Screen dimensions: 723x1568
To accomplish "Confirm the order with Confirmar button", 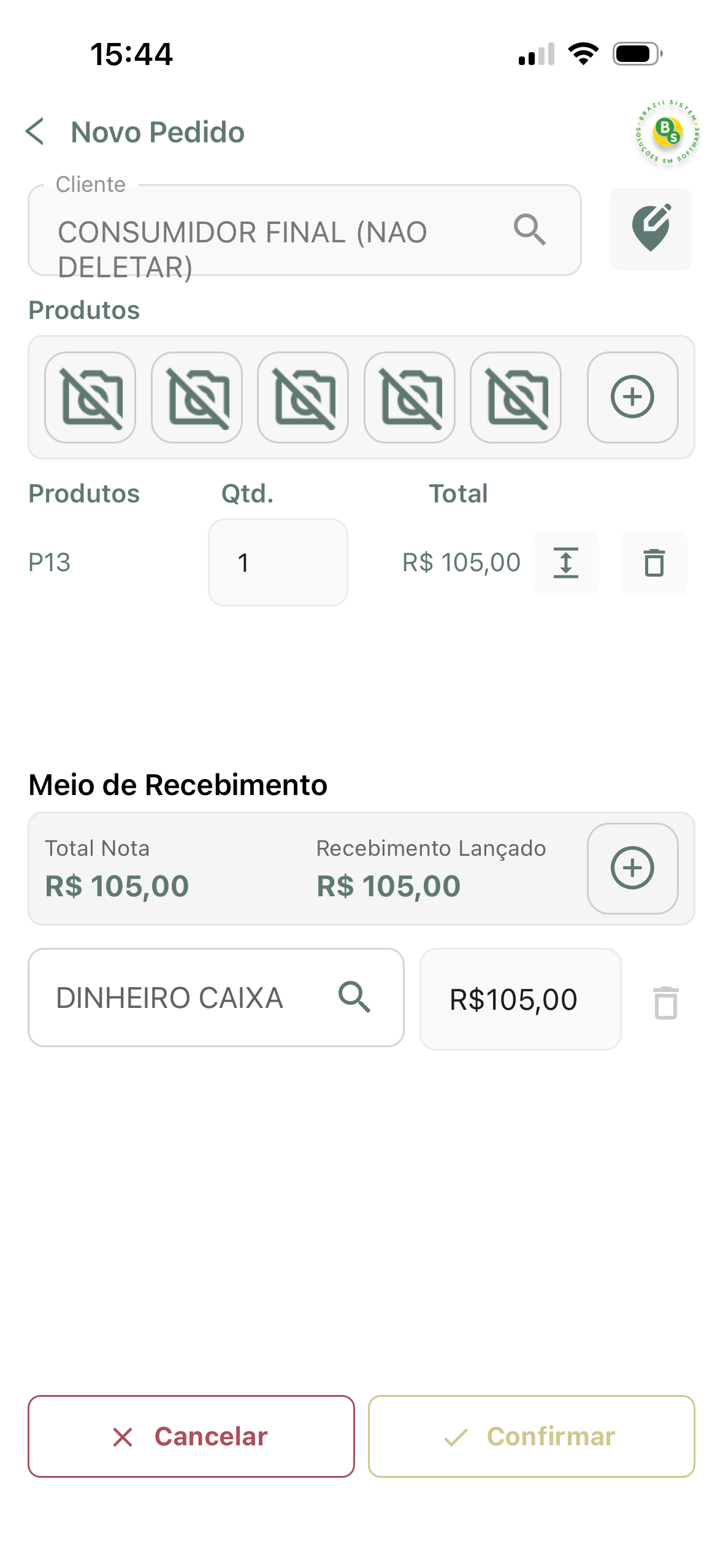I will 531,1436.
